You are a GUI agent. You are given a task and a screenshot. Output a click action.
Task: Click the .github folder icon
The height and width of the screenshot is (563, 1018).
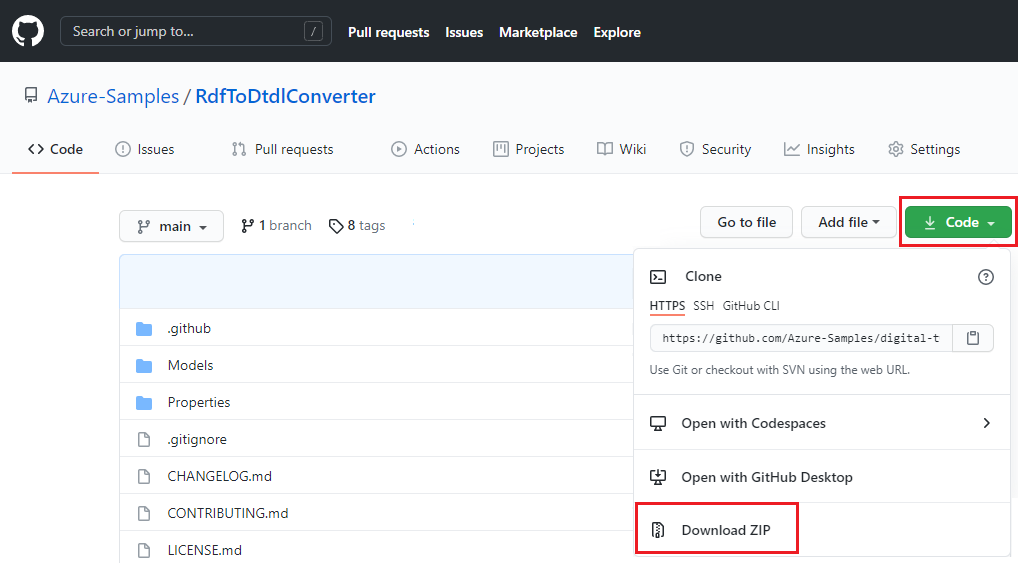coord(143,329)
